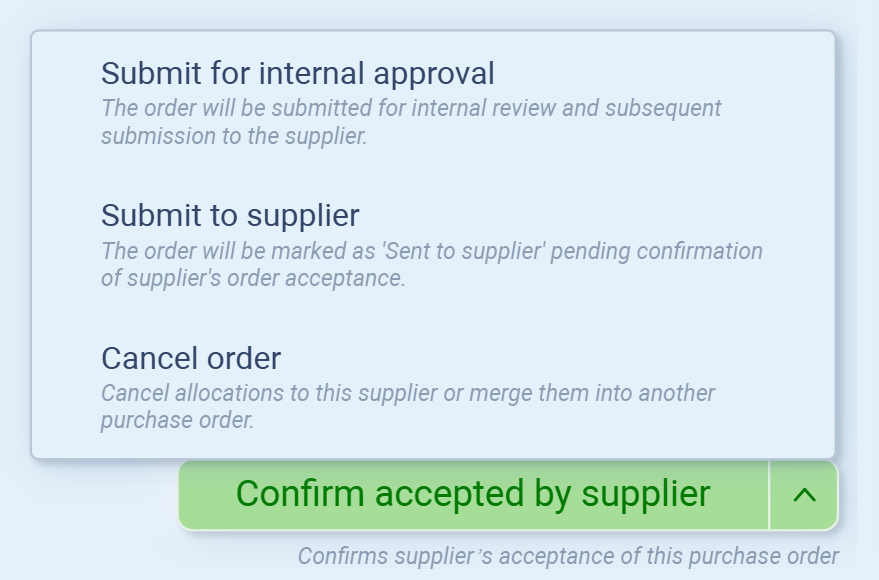Close the action list via the green chevron
The image size is (879, 580).
coord(804,495)
